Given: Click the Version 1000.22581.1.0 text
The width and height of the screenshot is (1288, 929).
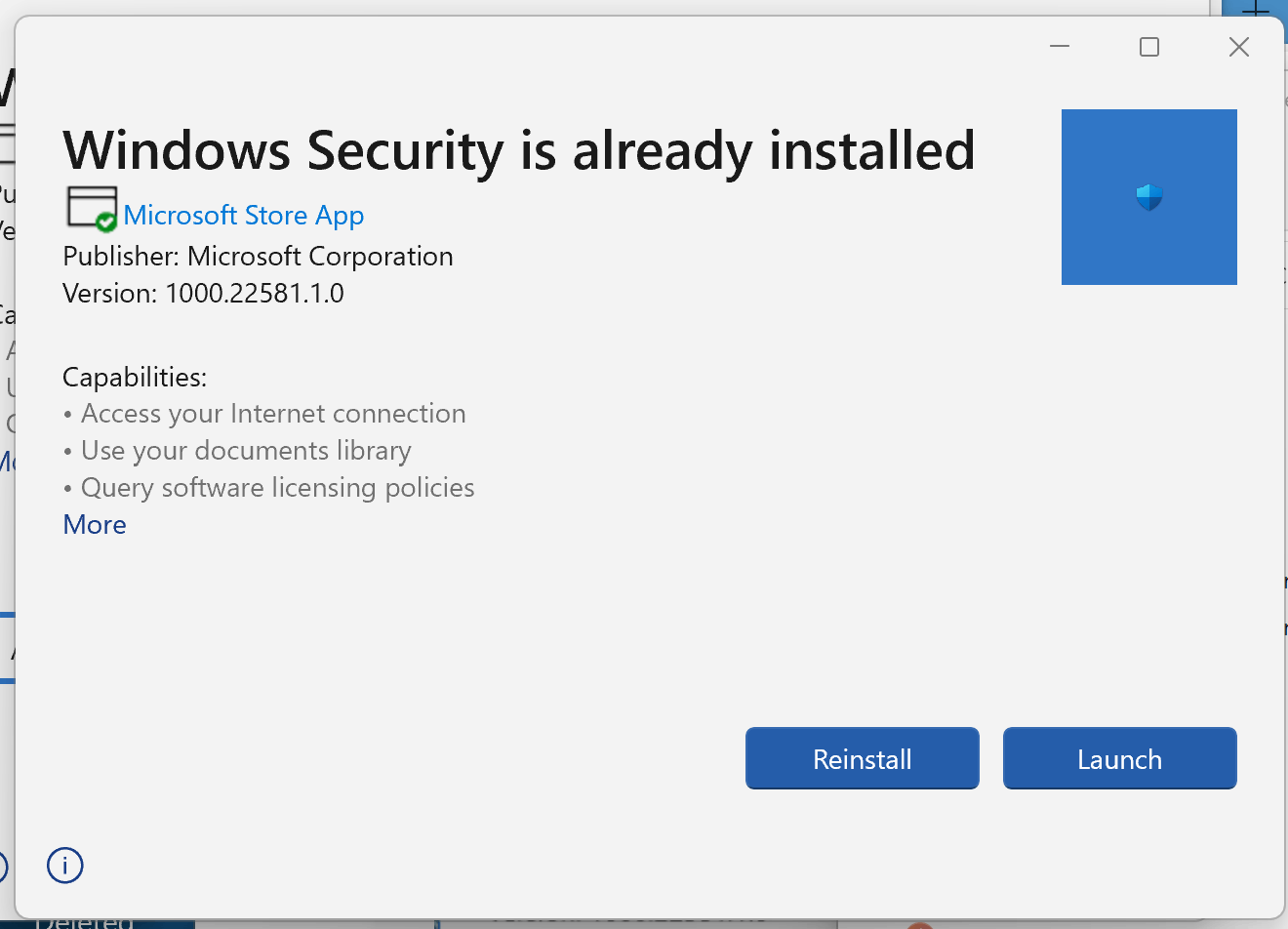Looking at the screenshot, I should [x=203, y=294].
